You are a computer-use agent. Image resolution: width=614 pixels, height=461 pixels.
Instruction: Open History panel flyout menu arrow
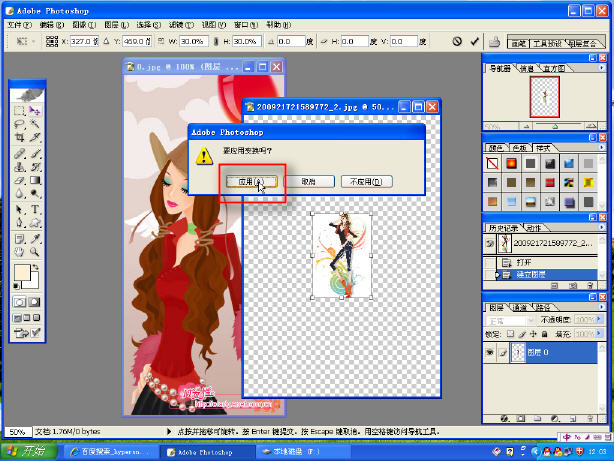(x=601, y=227)
